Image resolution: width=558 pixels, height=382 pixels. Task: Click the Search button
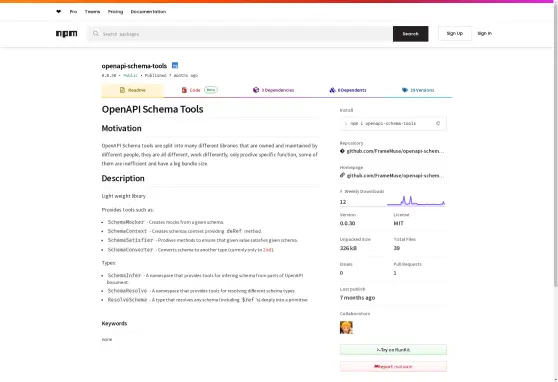click(x=411, y=34)
